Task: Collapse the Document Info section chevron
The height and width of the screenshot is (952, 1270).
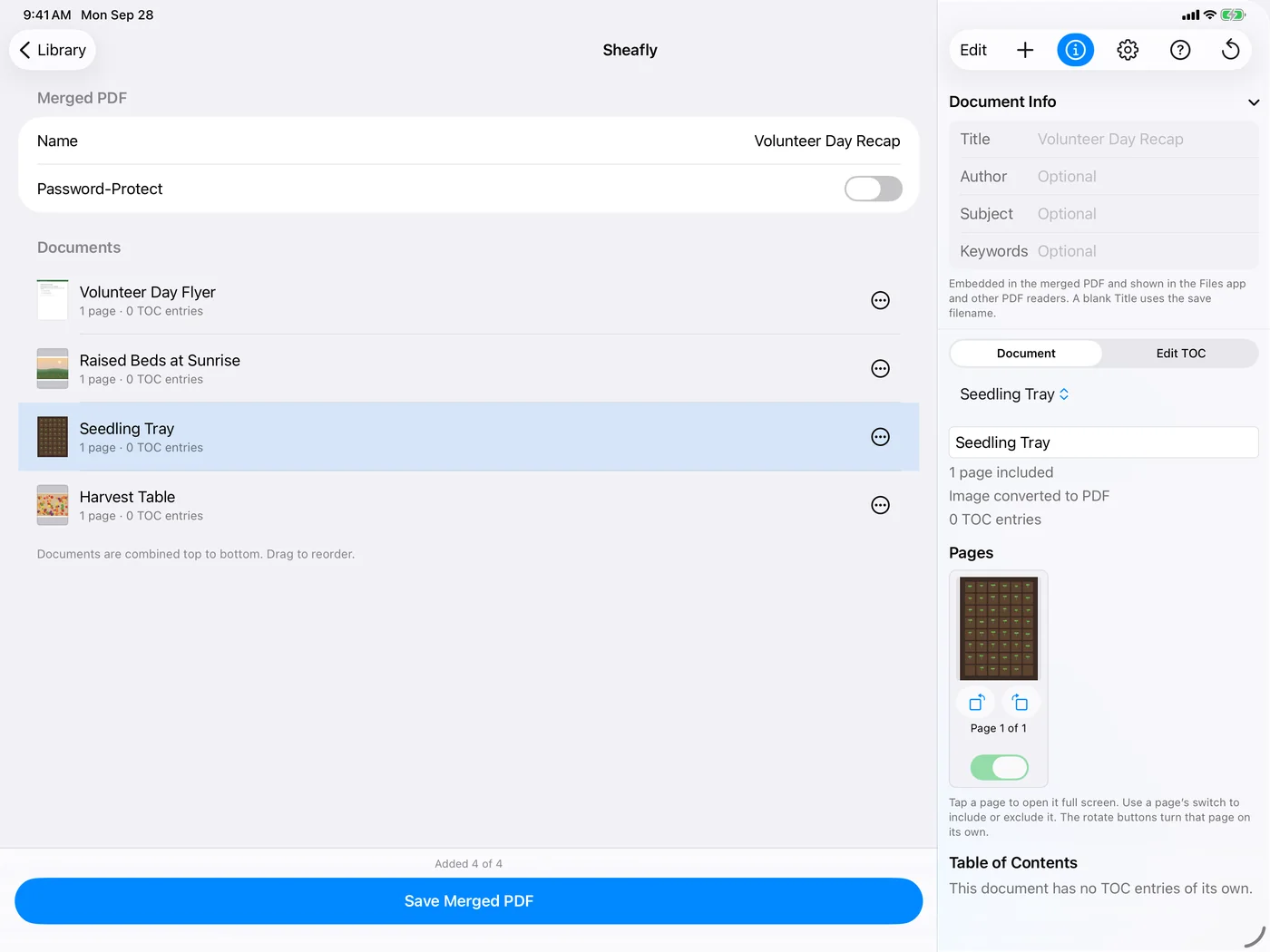Action: 1254,102
